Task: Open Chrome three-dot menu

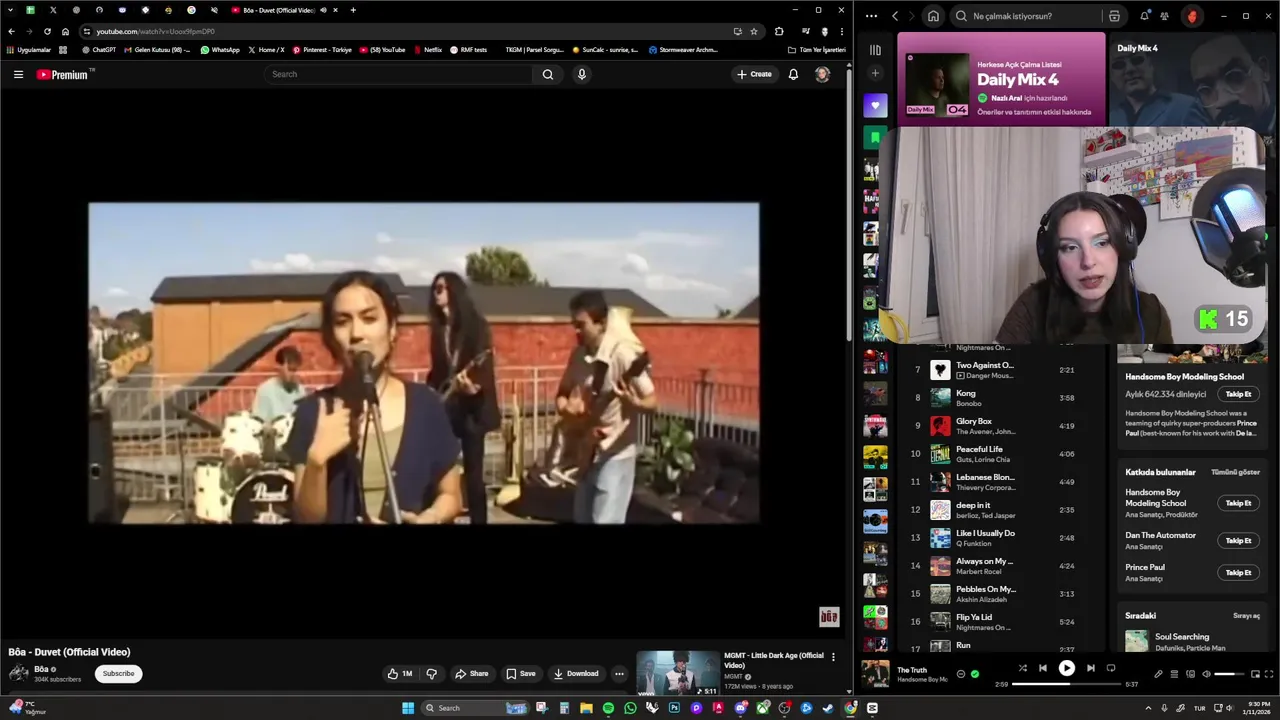Action: pyautogui.click(x=840, y=31)
